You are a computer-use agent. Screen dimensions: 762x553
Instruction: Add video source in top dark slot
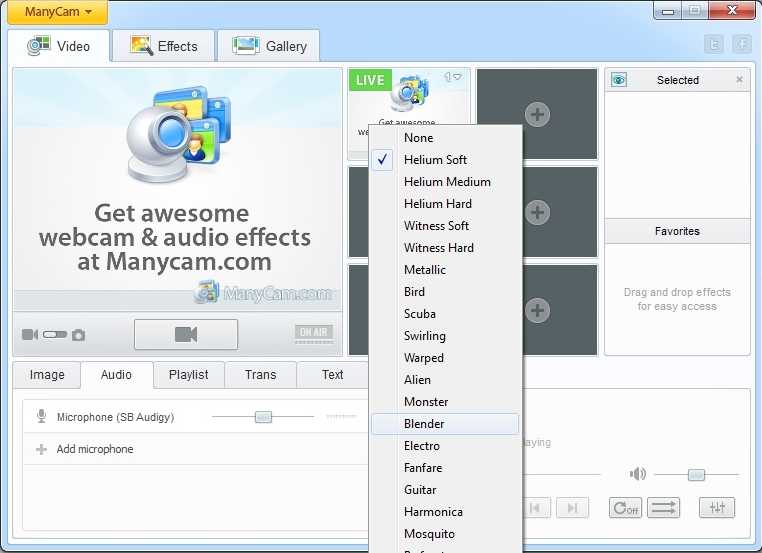pyautogui.click(x=537, y=115)
